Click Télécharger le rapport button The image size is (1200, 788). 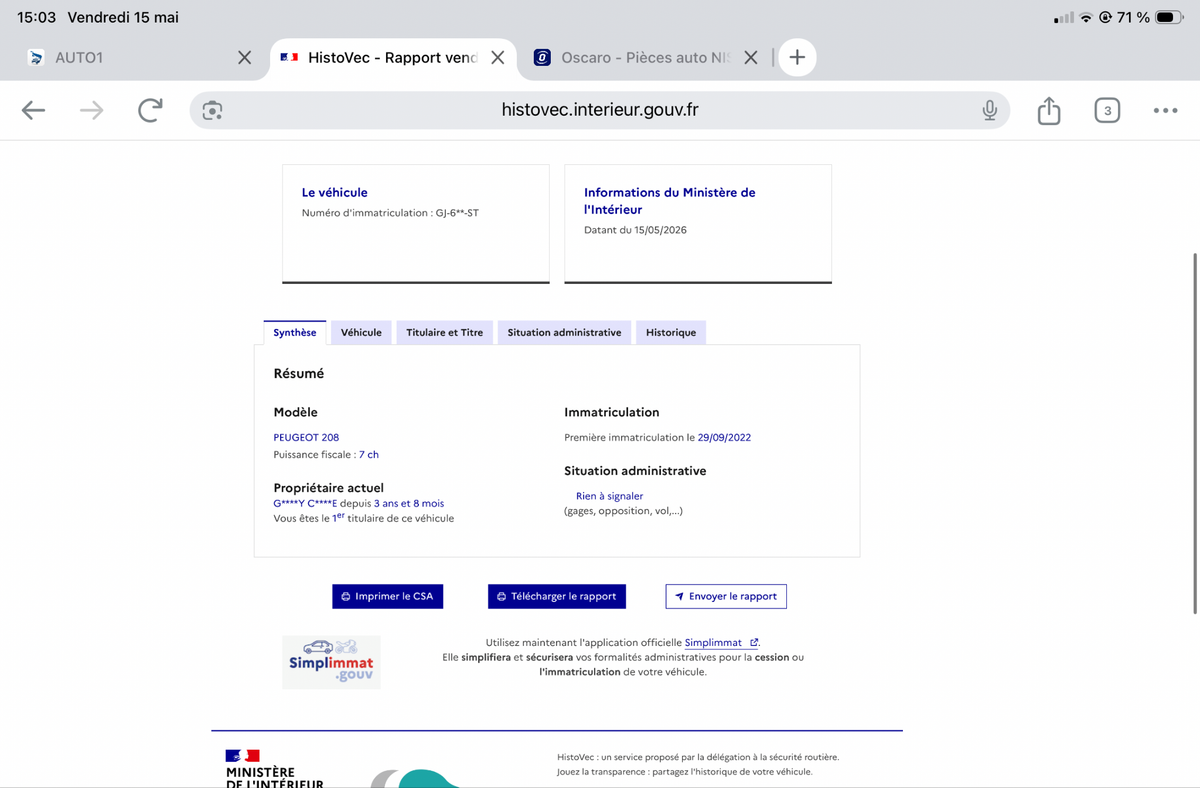[557, 596]
